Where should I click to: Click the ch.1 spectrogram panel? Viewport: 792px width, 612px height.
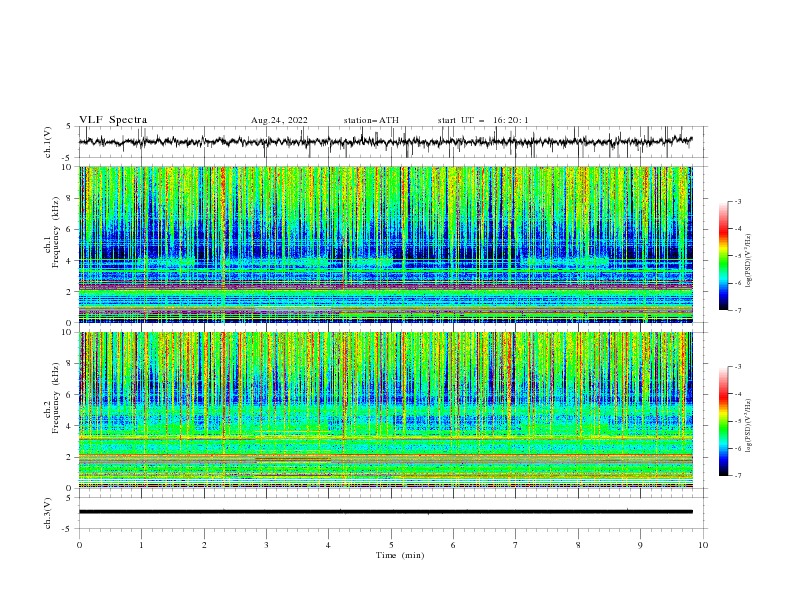click(386, 244)
